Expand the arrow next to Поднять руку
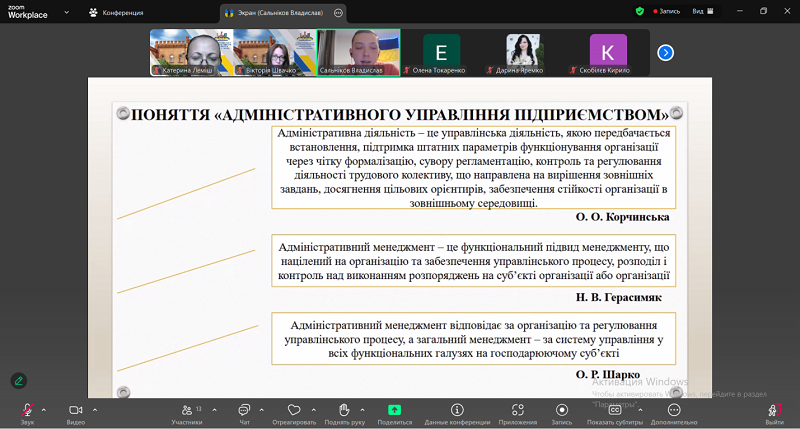Screen dimensions: 800x429 point(362,410)
